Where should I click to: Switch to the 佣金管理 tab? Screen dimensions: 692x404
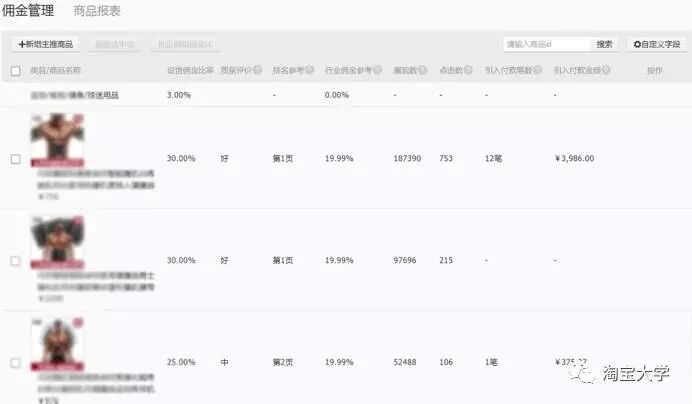(x=28, y=10)
